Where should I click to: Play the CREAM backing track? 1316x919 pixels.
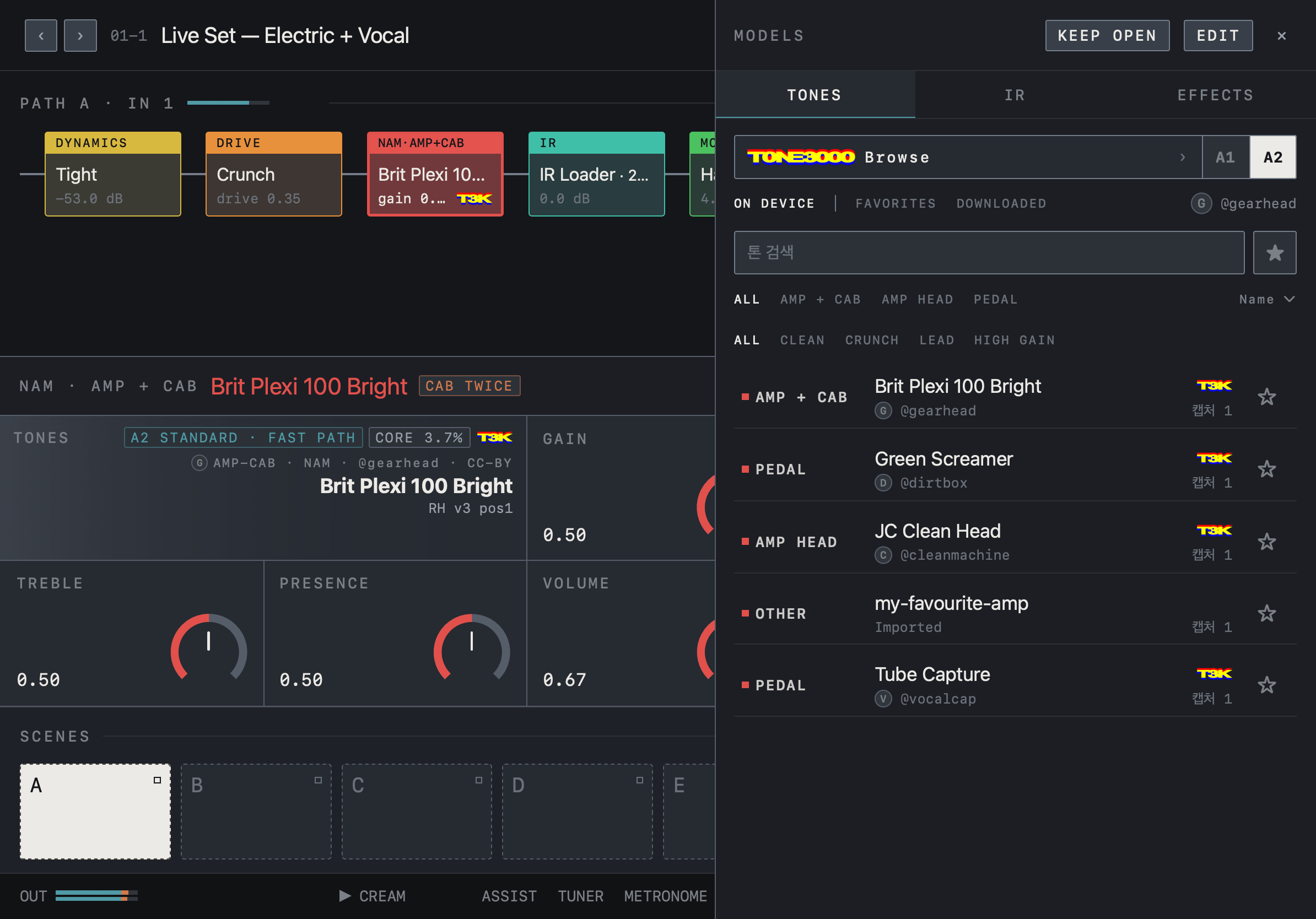[x=372, y=896]
